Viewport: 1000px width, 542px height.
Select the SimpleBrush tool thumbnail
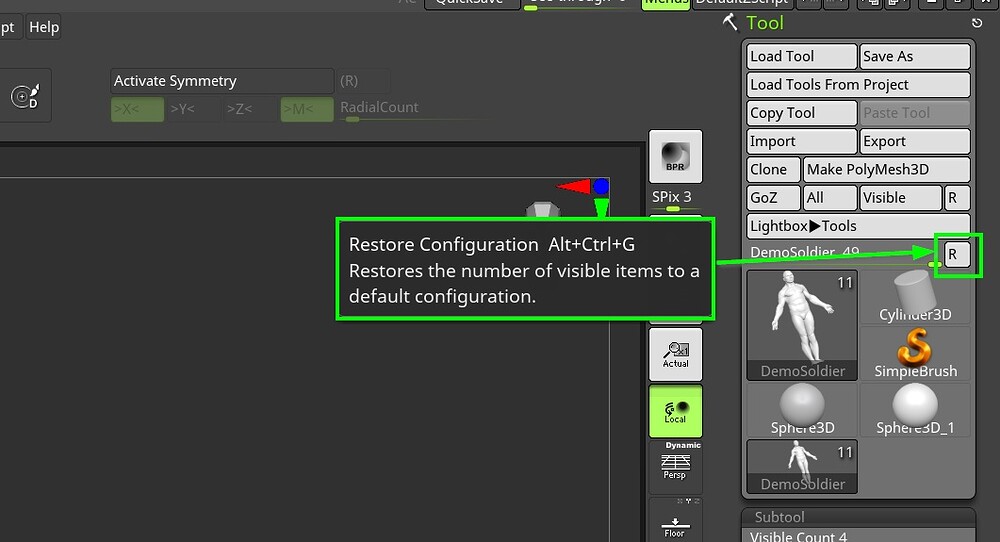tap(915, 353)
